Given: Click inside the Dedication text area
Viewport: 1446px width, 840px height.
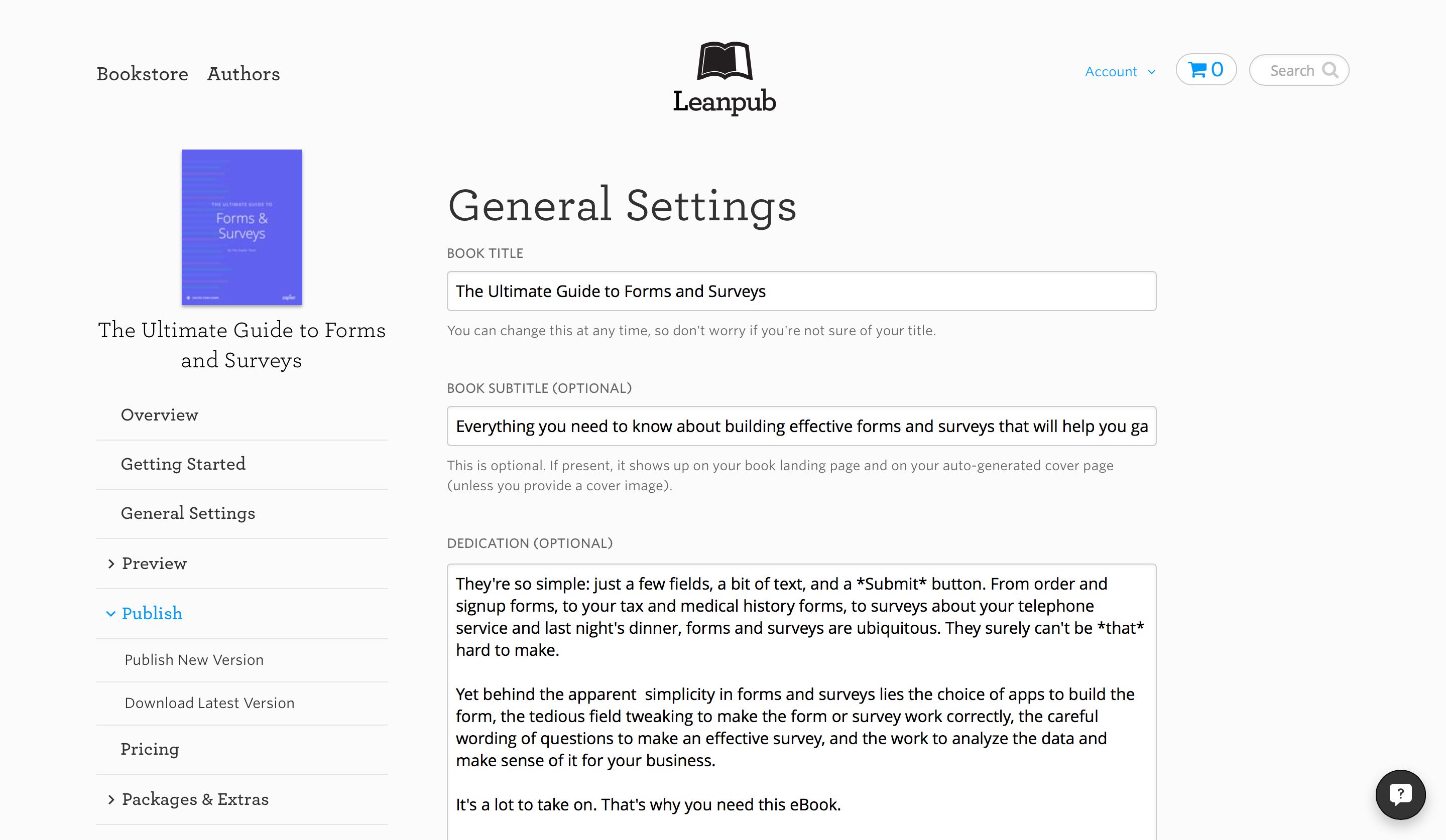Looking at the screenshot, I should click(x=801, y=699).
